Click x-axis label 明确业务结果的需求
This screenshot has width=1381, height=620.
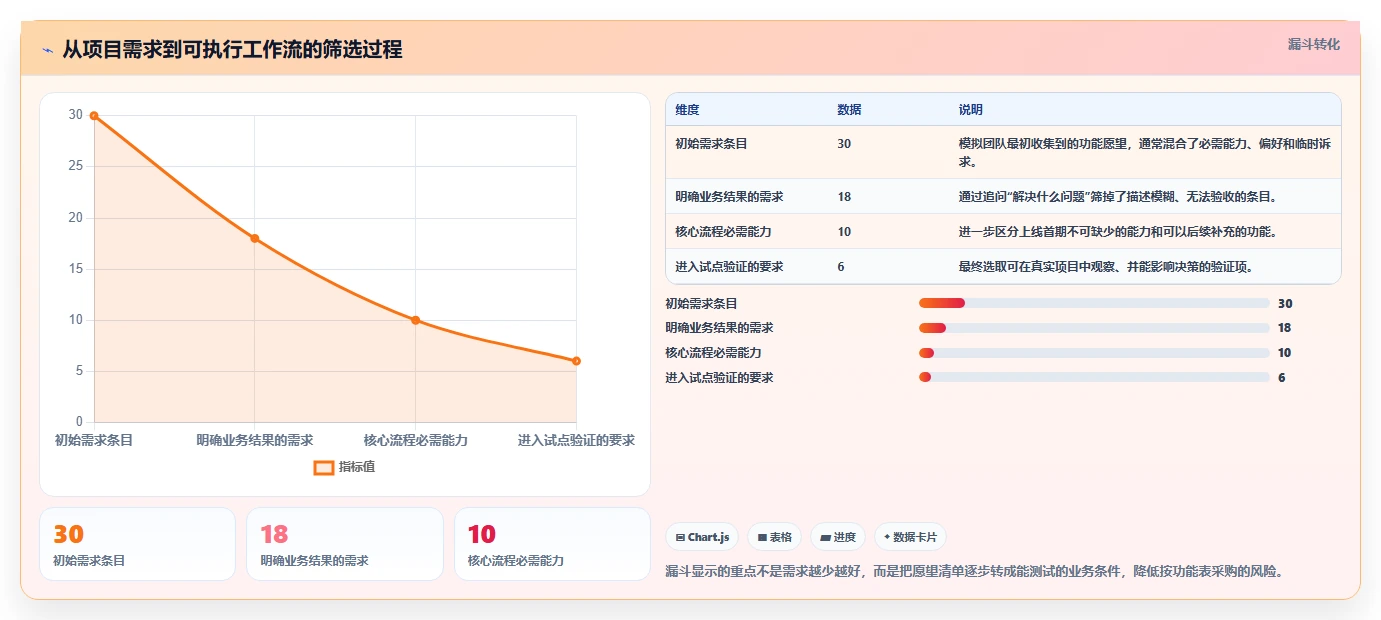tap(255, 440)
